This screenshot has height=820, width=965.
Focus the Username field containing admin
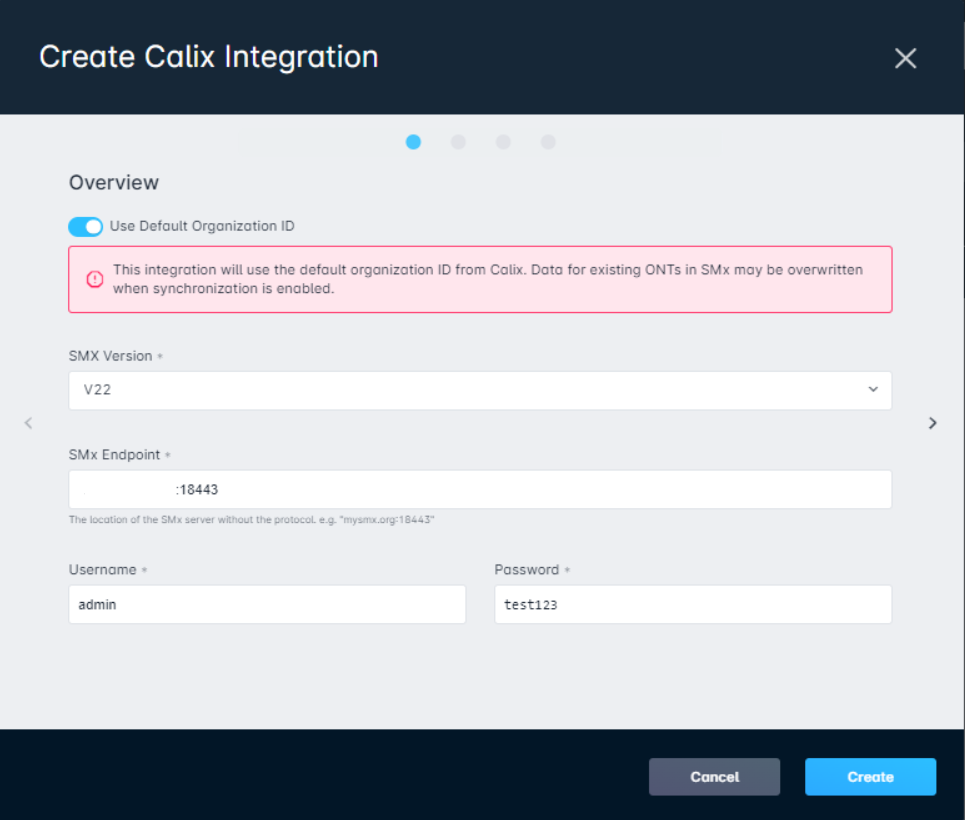[x=267, y=605]
